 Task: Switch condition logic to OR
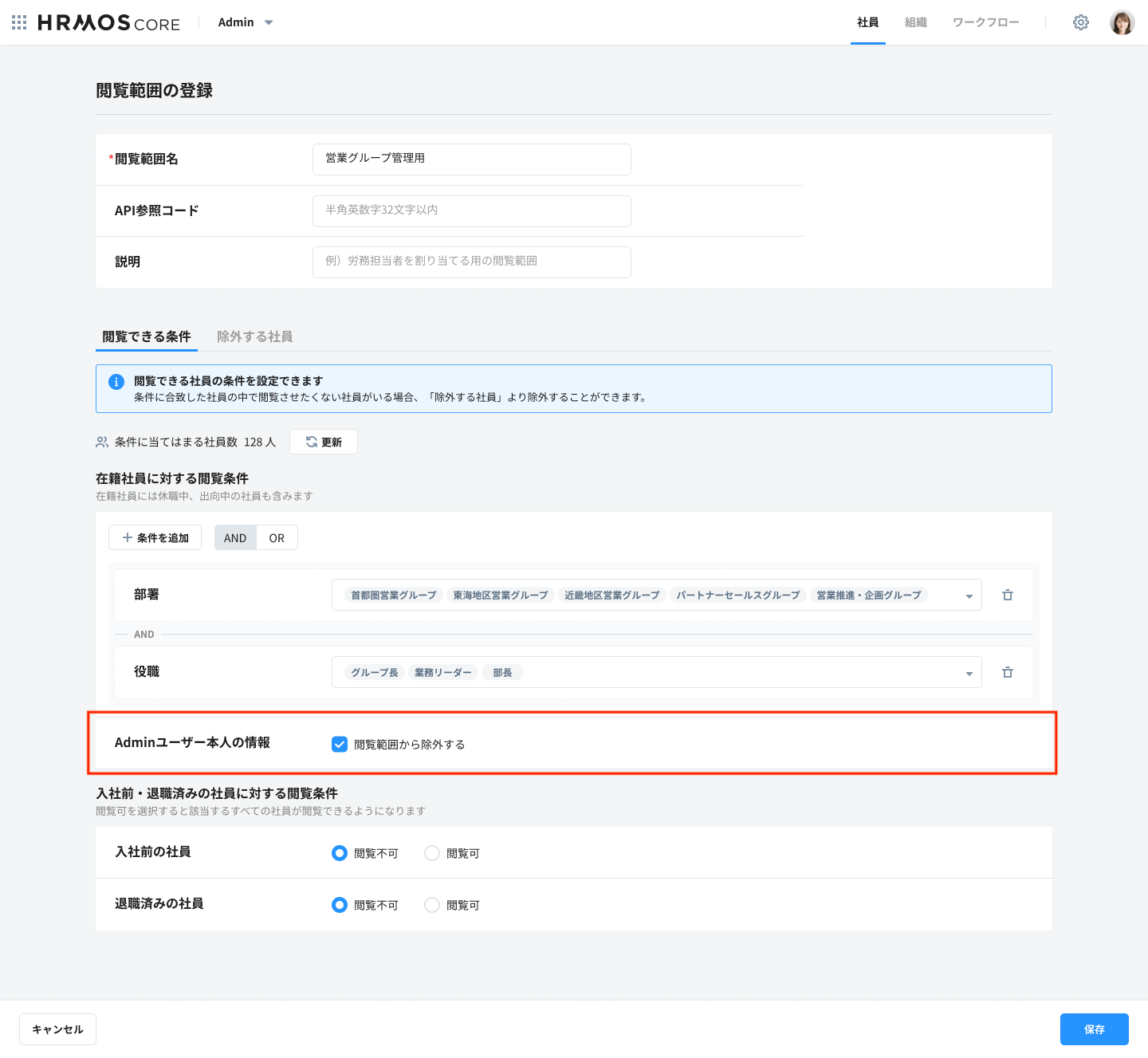pos(277,538)
